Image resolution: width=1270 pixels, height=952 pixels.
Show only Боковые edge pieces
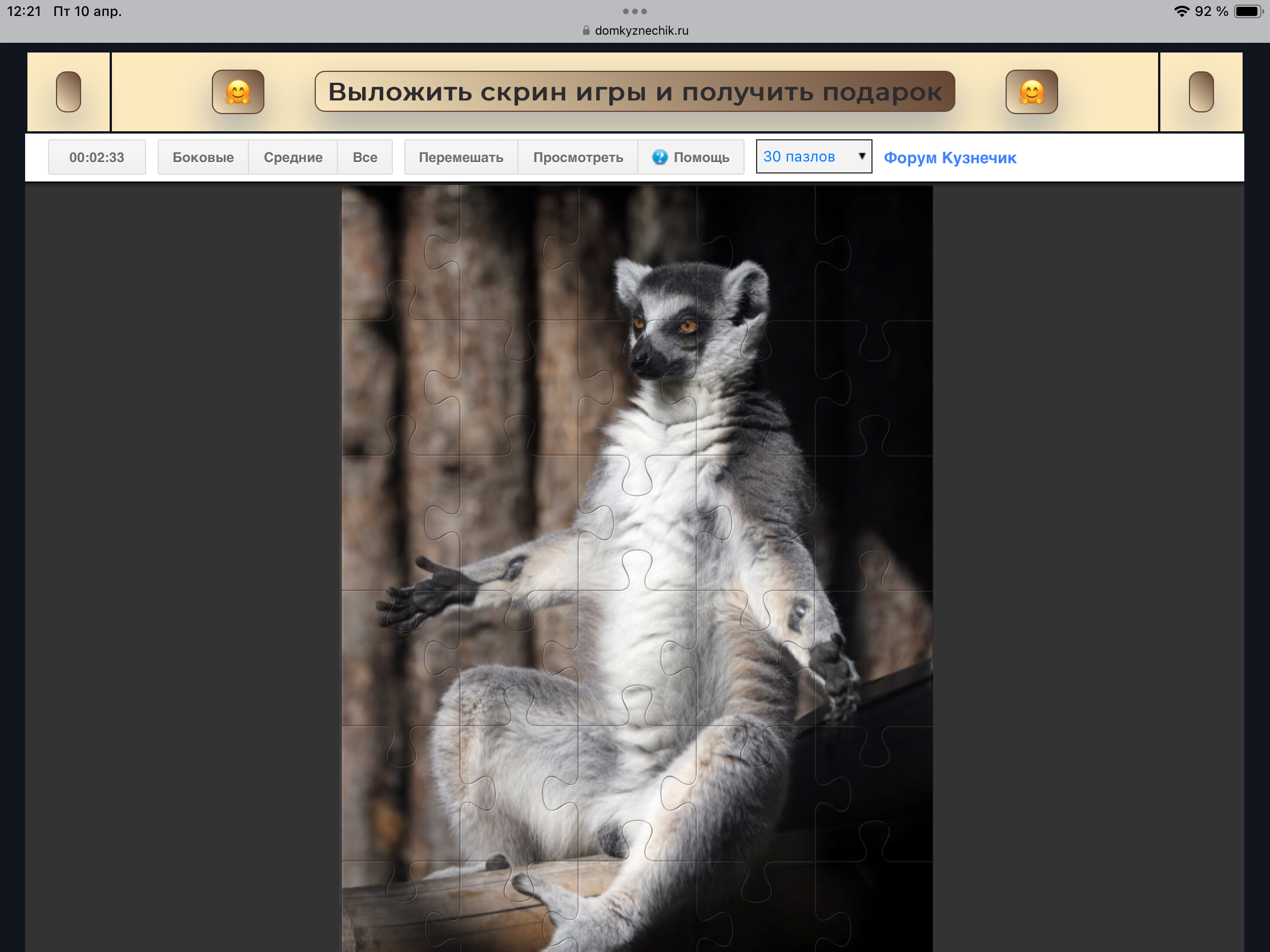click(203, 156)
